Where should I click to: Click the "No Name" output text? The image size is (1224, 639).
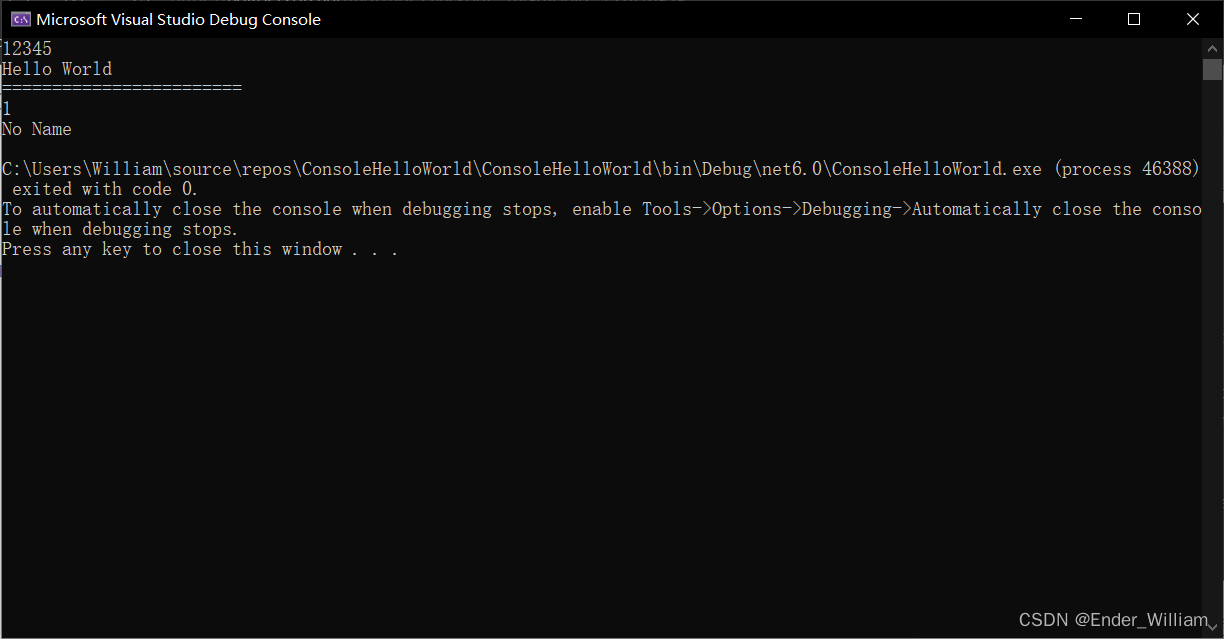click(37, 129)
